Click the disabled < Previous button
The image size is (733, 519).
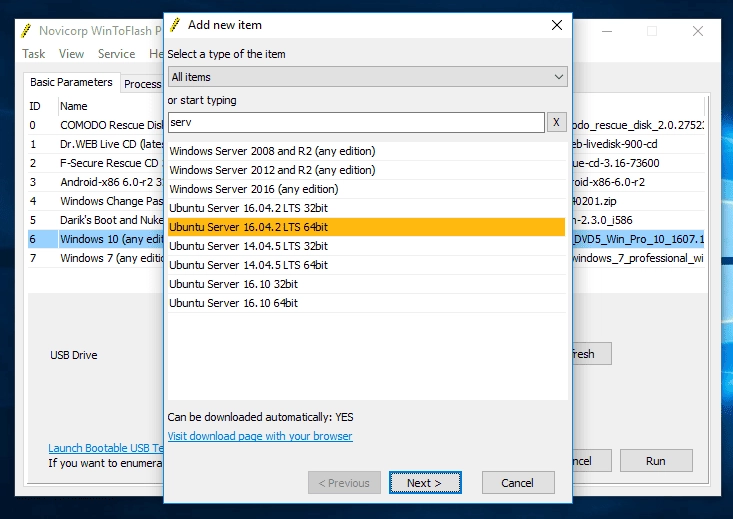pyautogui.click(x=344, y=483)
